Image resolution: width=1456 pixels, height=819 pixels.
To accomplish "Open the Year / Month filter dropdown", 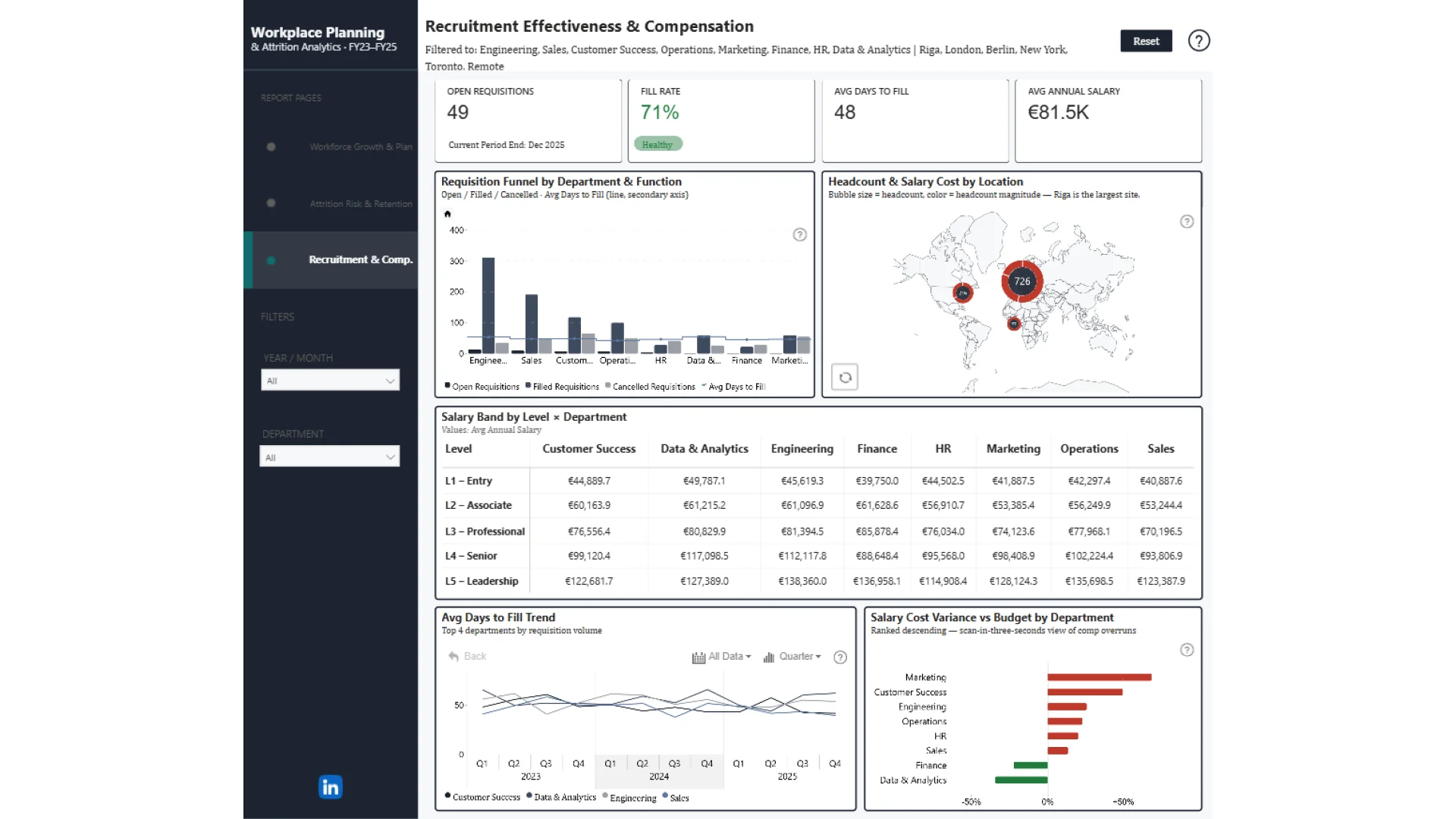I will pos(330,381).
